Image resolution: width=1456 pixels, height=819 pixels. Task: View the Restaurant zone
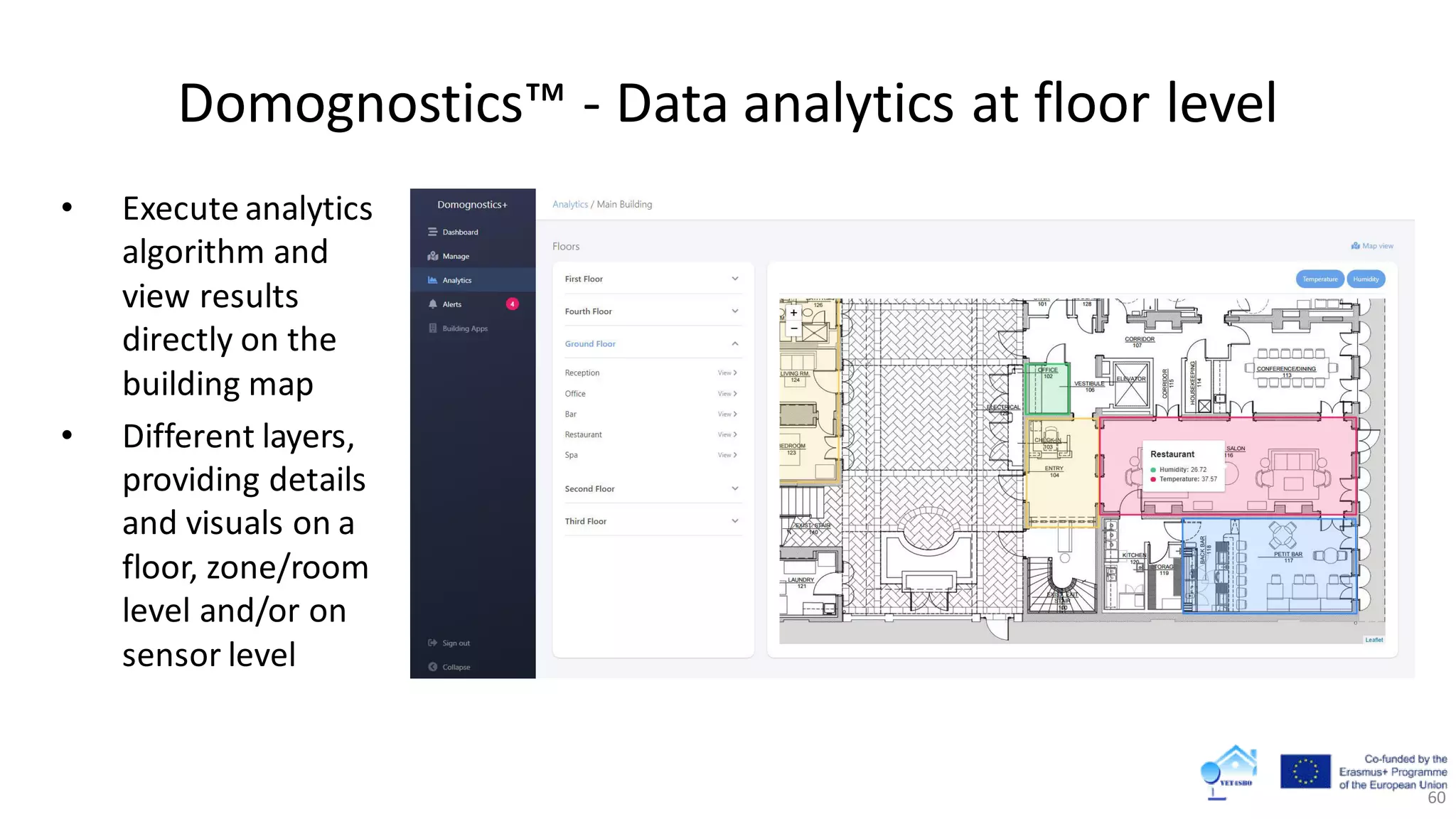coord(727,434)
